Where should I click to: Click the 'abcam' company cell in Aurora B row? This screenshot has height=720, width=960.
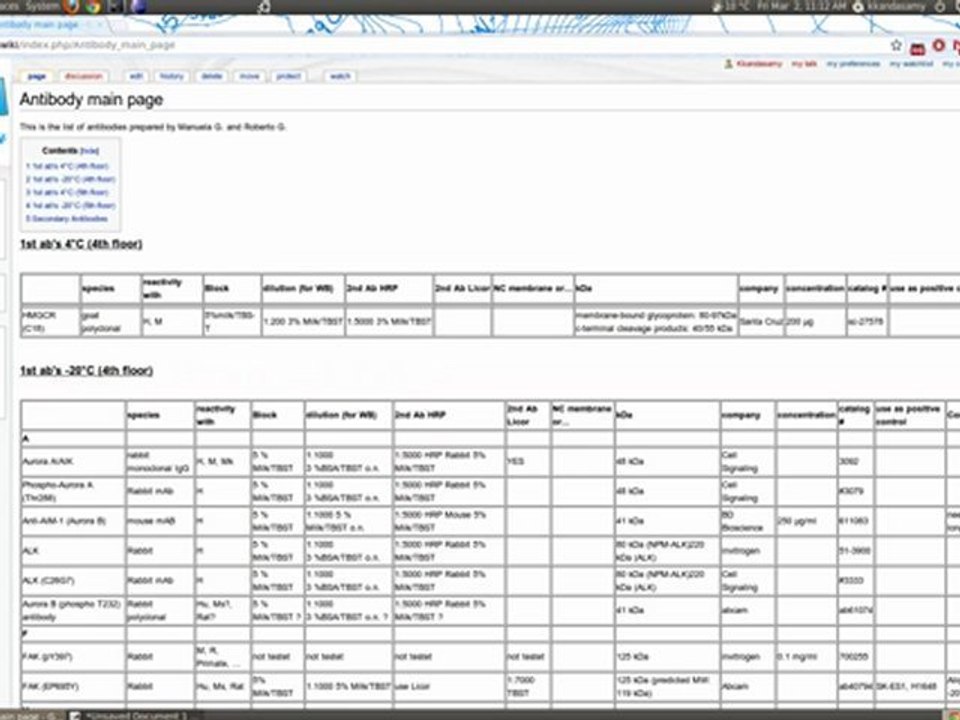click(x=748, y=610)
